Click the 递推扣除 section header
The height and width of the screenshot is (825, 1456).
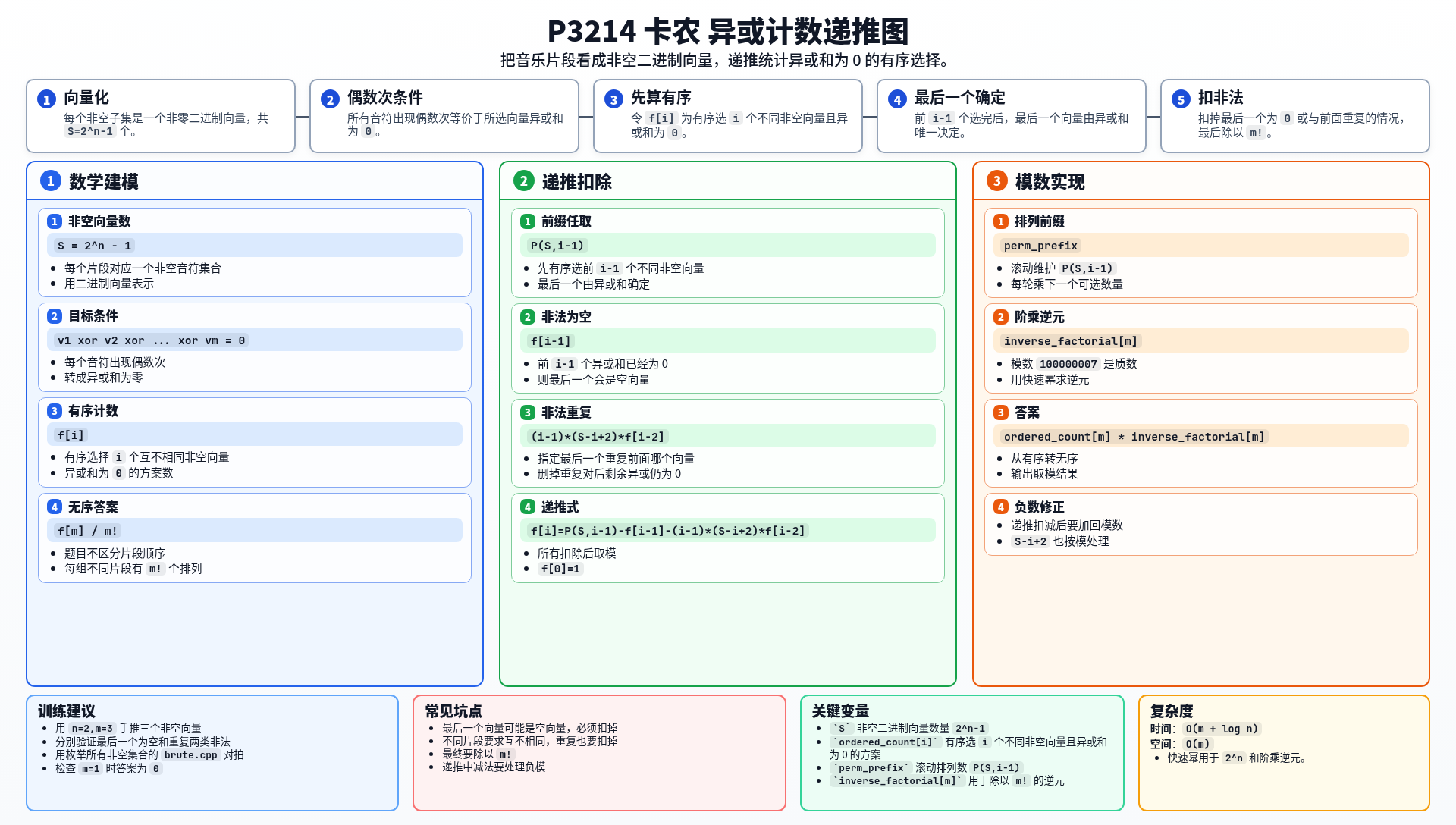(x=577, y=182)
